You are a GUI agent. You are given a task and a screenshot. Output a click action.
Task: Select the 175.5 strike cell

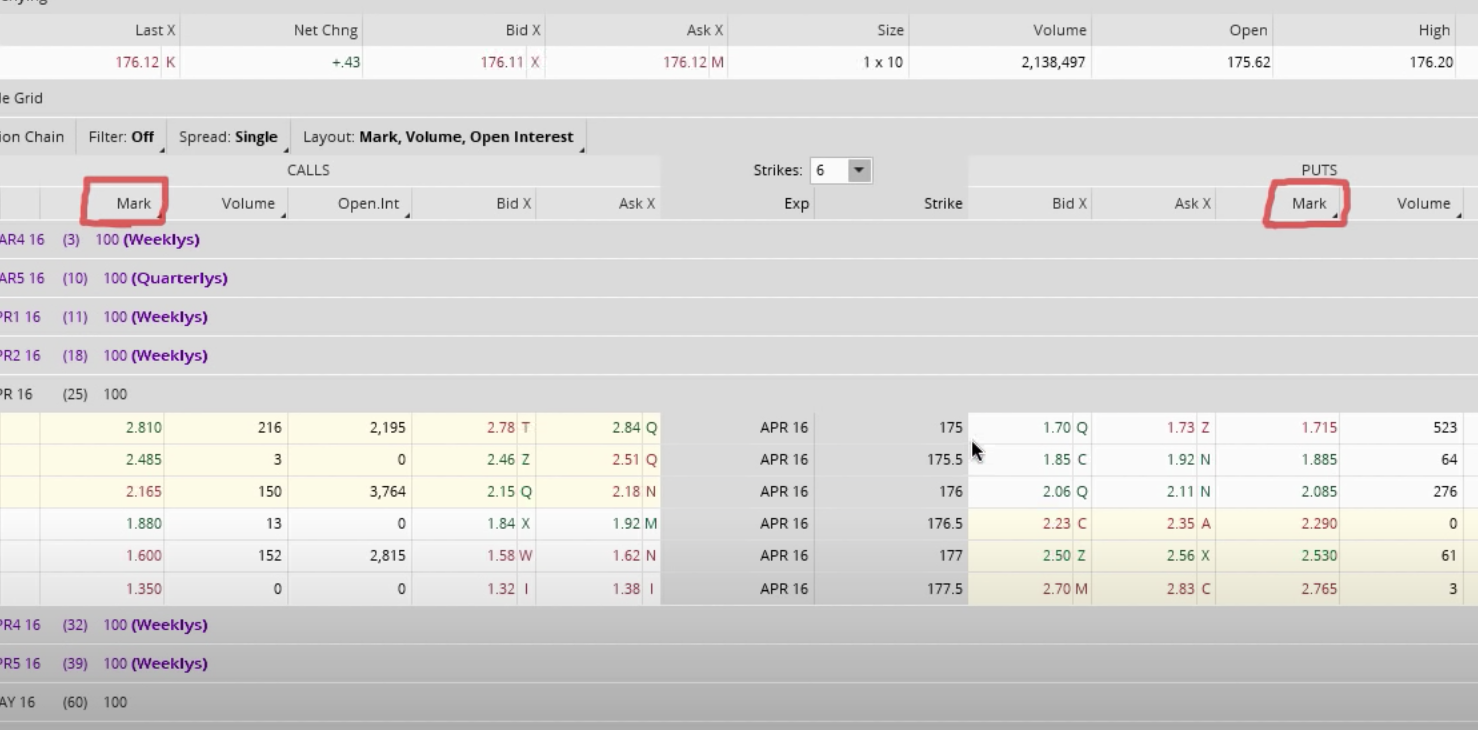coord(891,460)
